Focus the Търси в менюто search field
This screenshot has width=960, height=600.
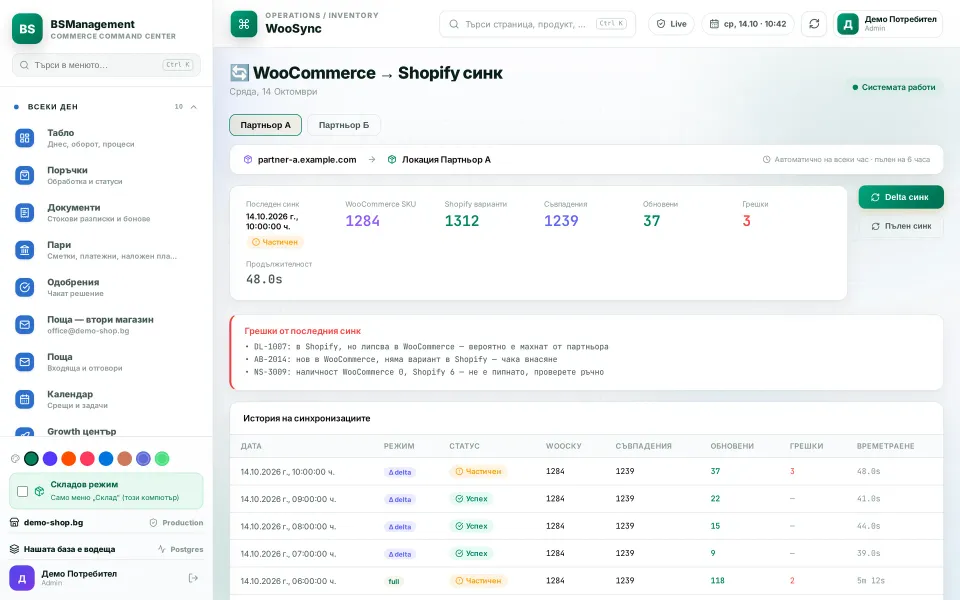(x=106, y=64)
